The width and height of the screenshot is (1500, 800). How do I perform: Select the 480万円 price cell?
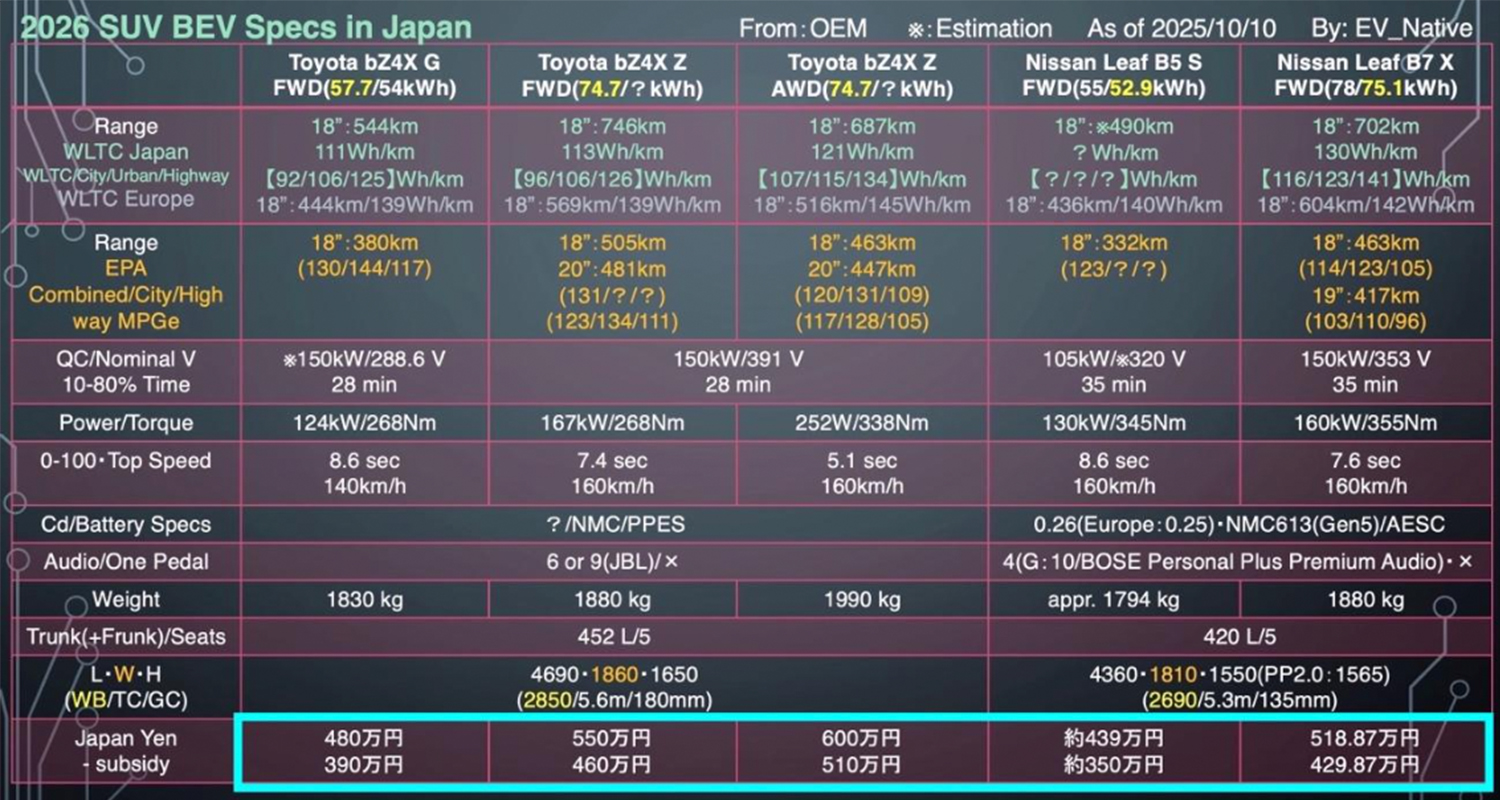(x=363, y=738)
